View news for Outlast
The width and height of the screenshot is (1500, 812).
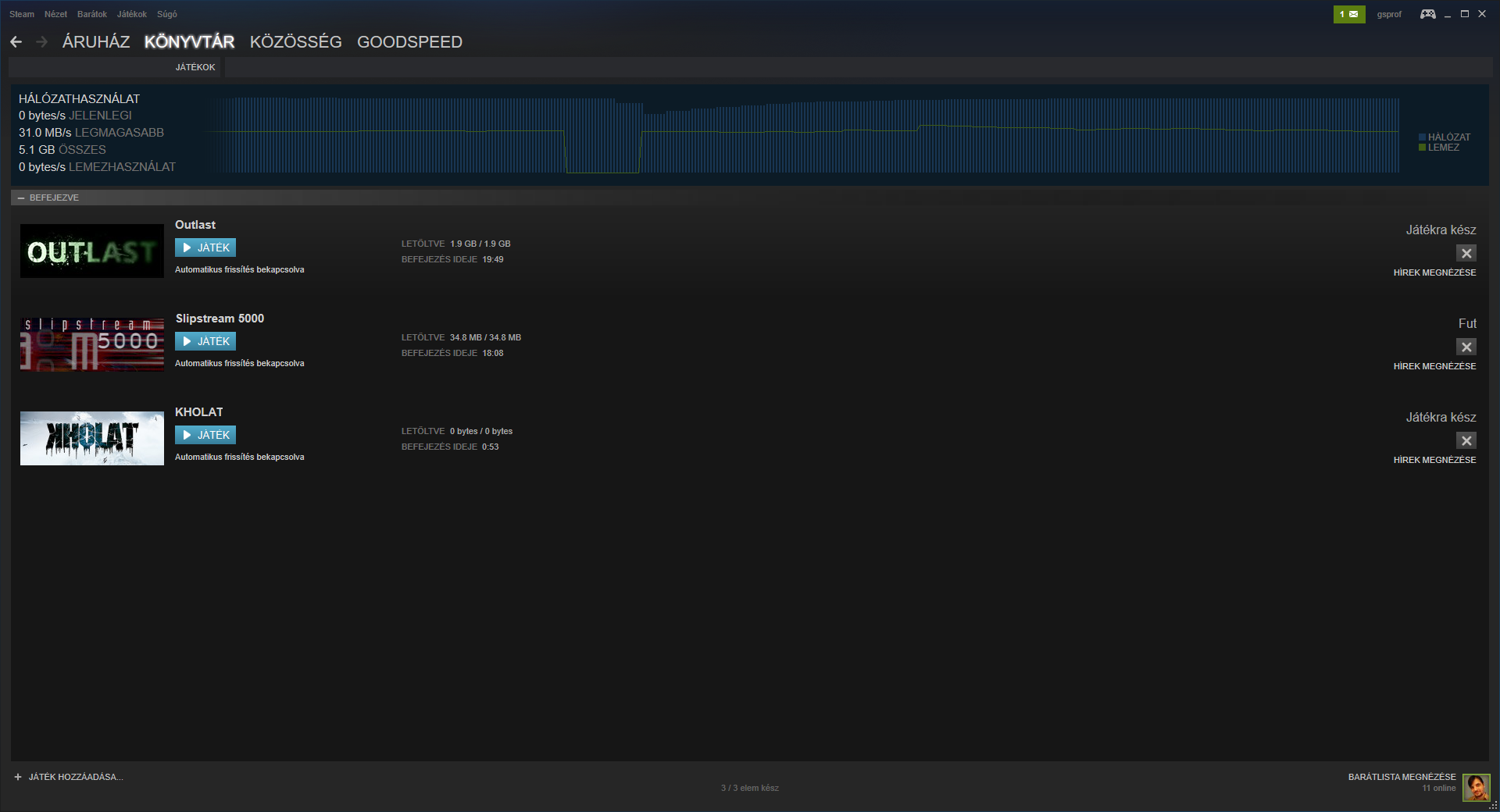[x=1434, y=272]
